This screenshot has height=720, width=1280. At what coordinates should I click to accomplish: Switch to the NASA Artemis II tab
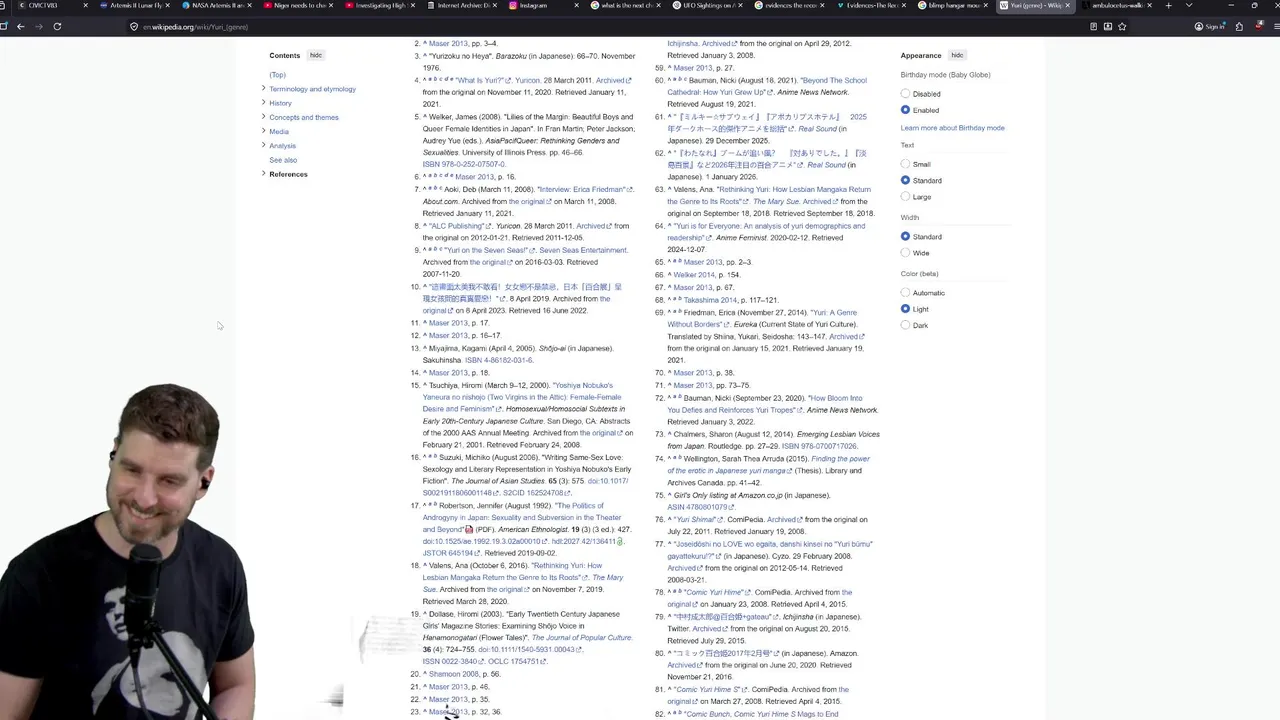(x=215, y=6)
